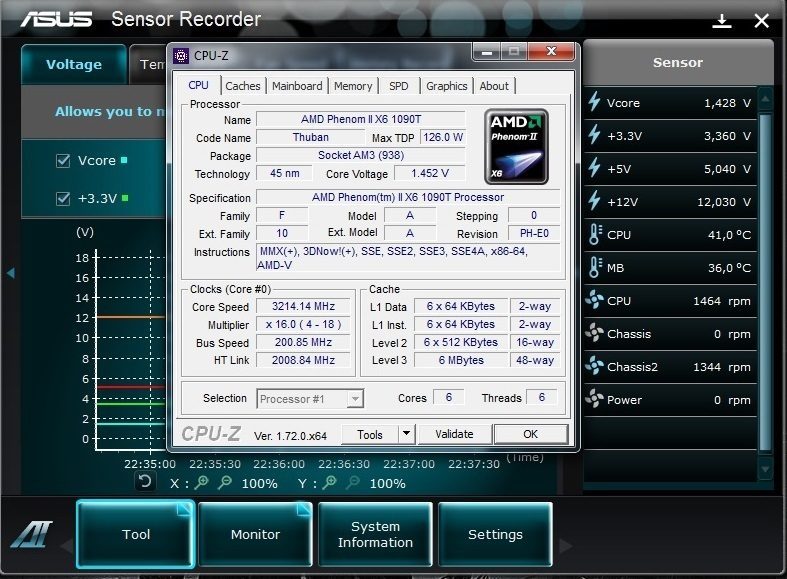This screenshot has width=787, height=579.
Task: Click the Validate button
Action: point(454,434)
